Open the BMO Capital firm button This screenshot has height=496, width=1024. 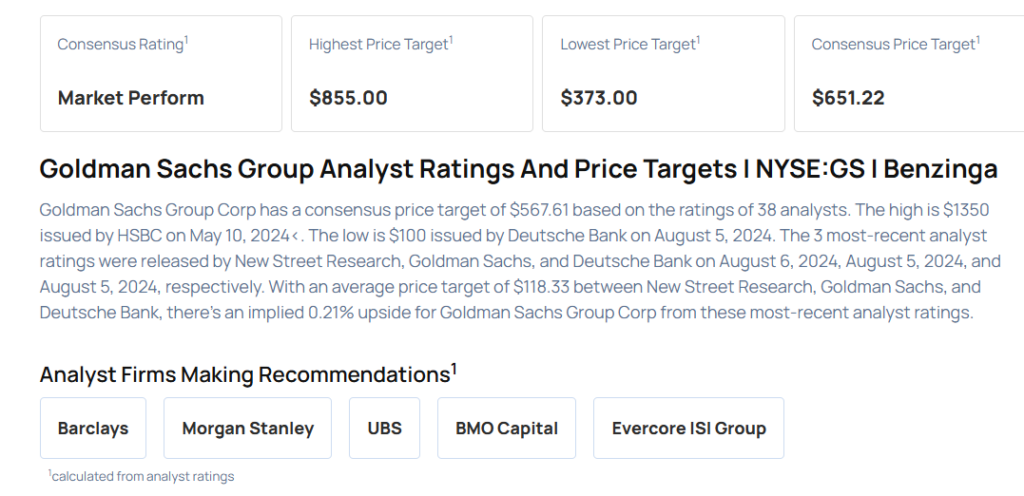506,428
